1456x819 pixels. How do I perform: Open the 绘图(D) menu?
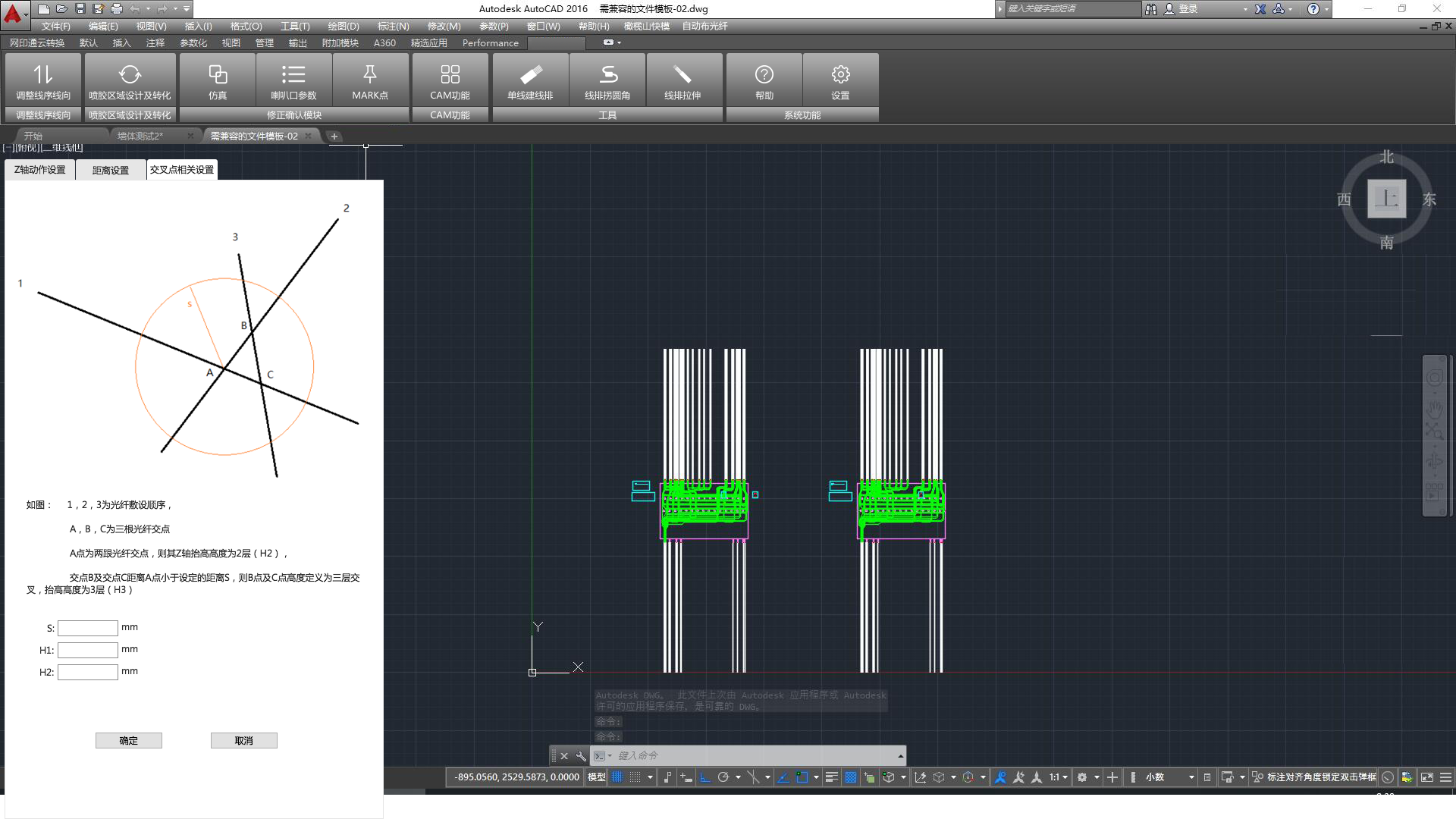[x=344, y=26]
